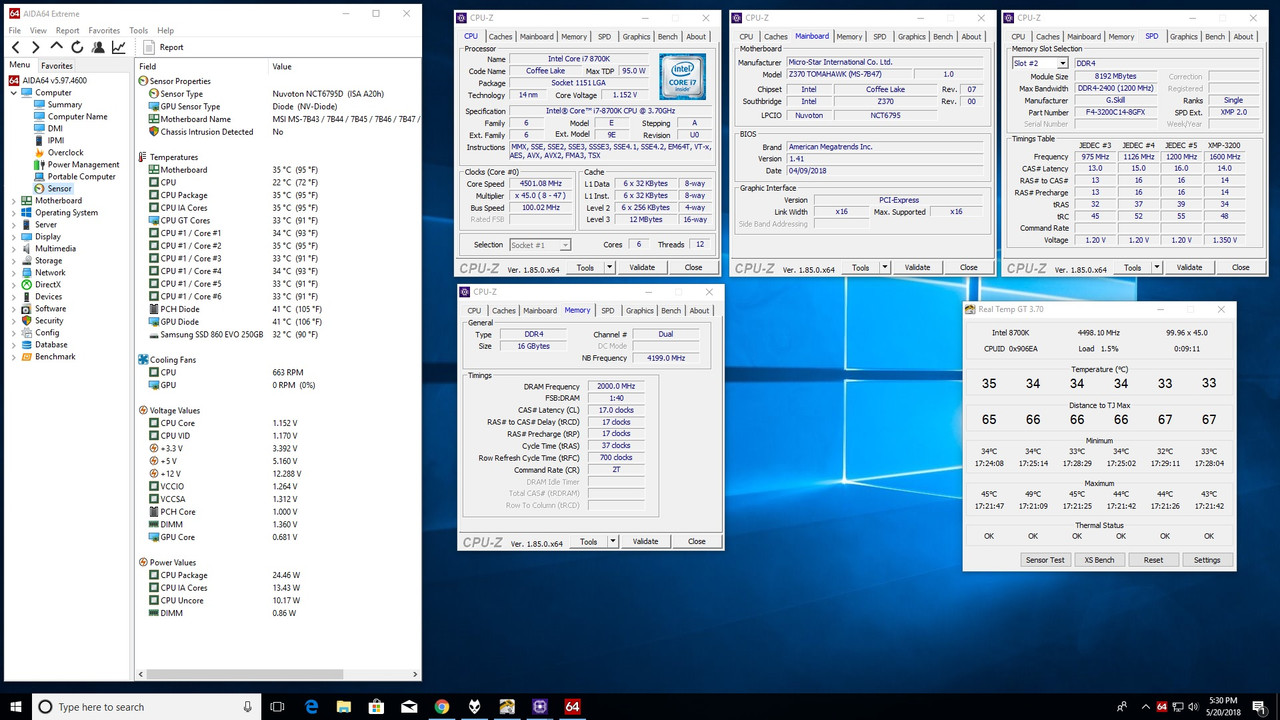1280x720 pixels.
Task: Open AIDA64 File menu
Action: tap(15, 30)
